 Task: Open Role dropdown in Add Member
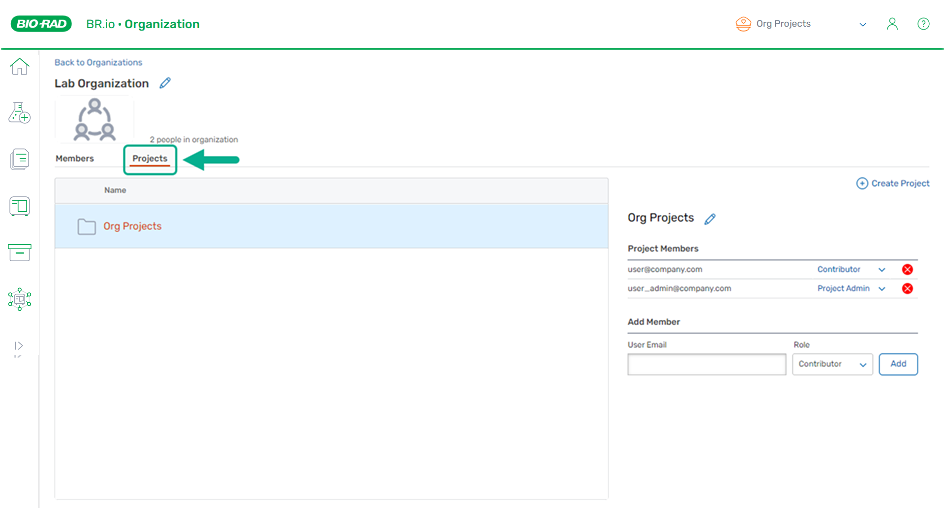(x=832, y=365)
